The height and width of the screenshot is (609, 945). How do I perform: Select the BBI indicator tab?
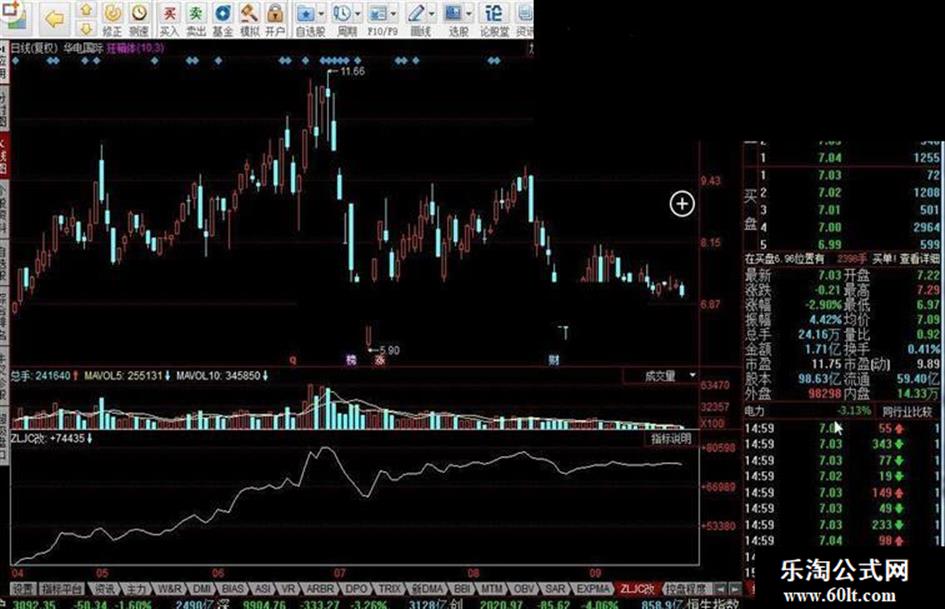(462, 588)
